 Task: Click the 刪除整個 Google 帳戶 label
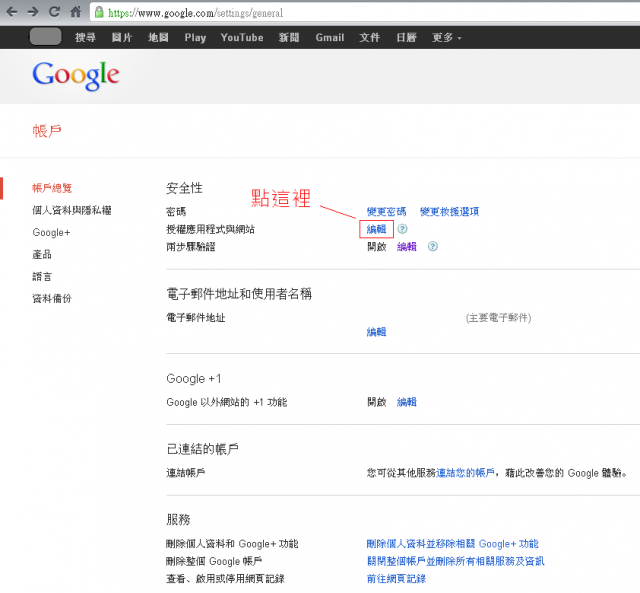[213, 561]
